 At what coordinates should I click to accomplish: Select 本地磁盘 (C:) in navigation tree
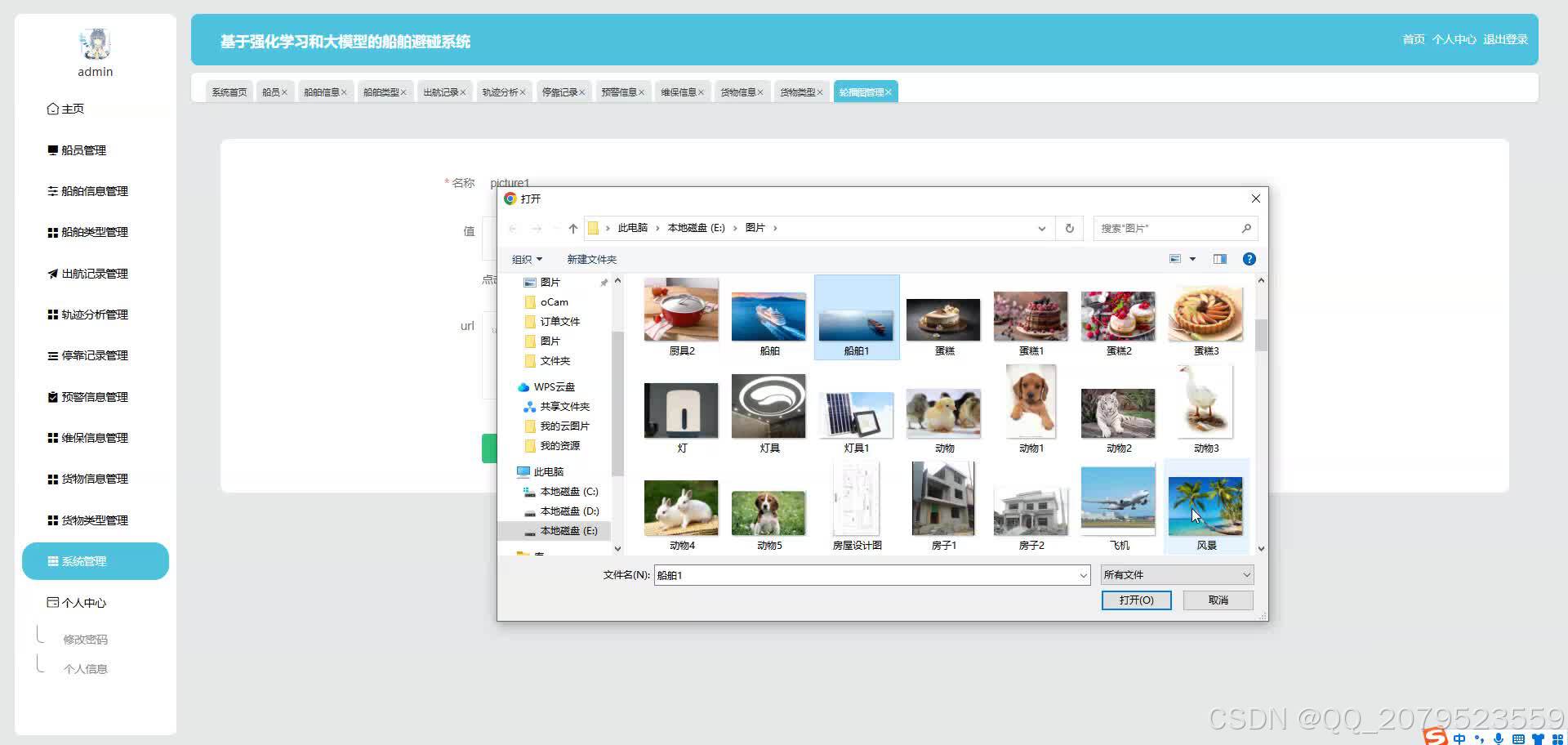pos(569,492)
